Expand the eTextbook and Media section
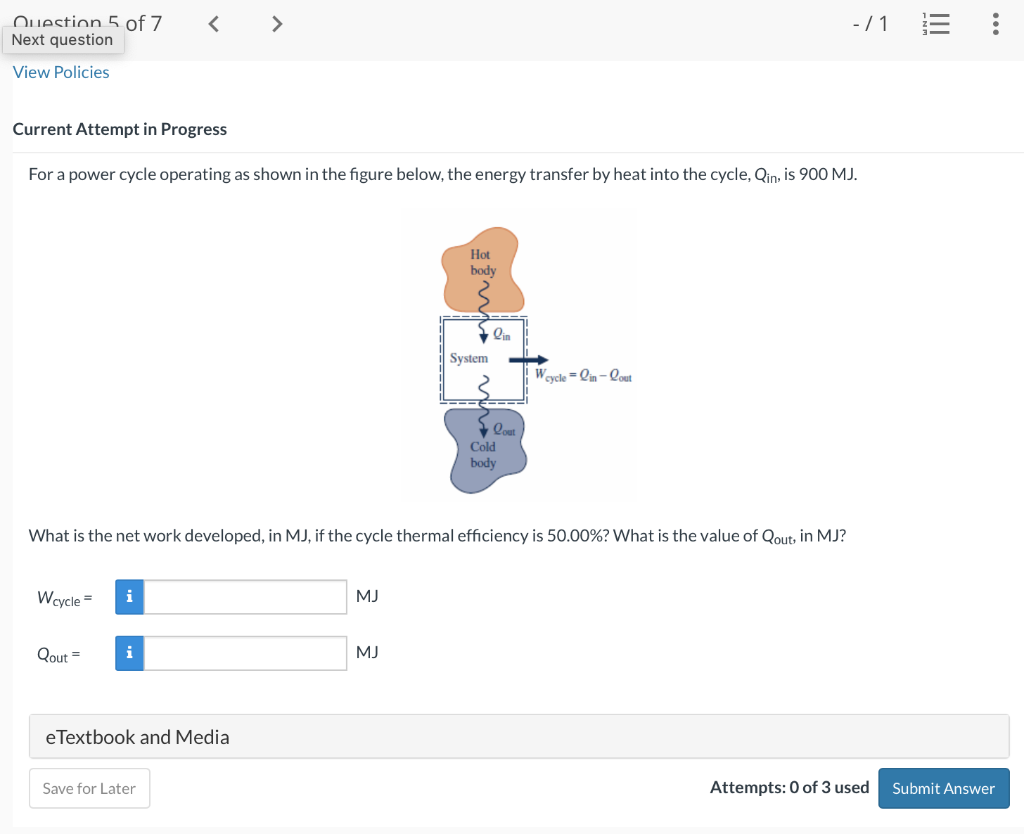This screenshot has width=1024, height=834. coord(135,736)
